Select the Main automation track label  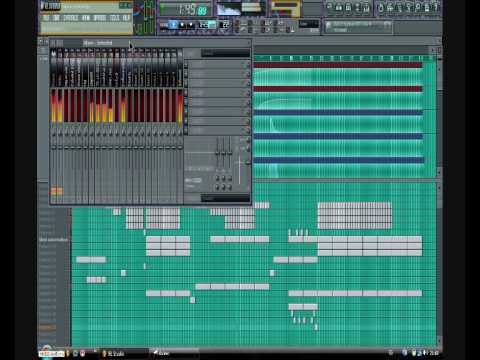[53, 240]
